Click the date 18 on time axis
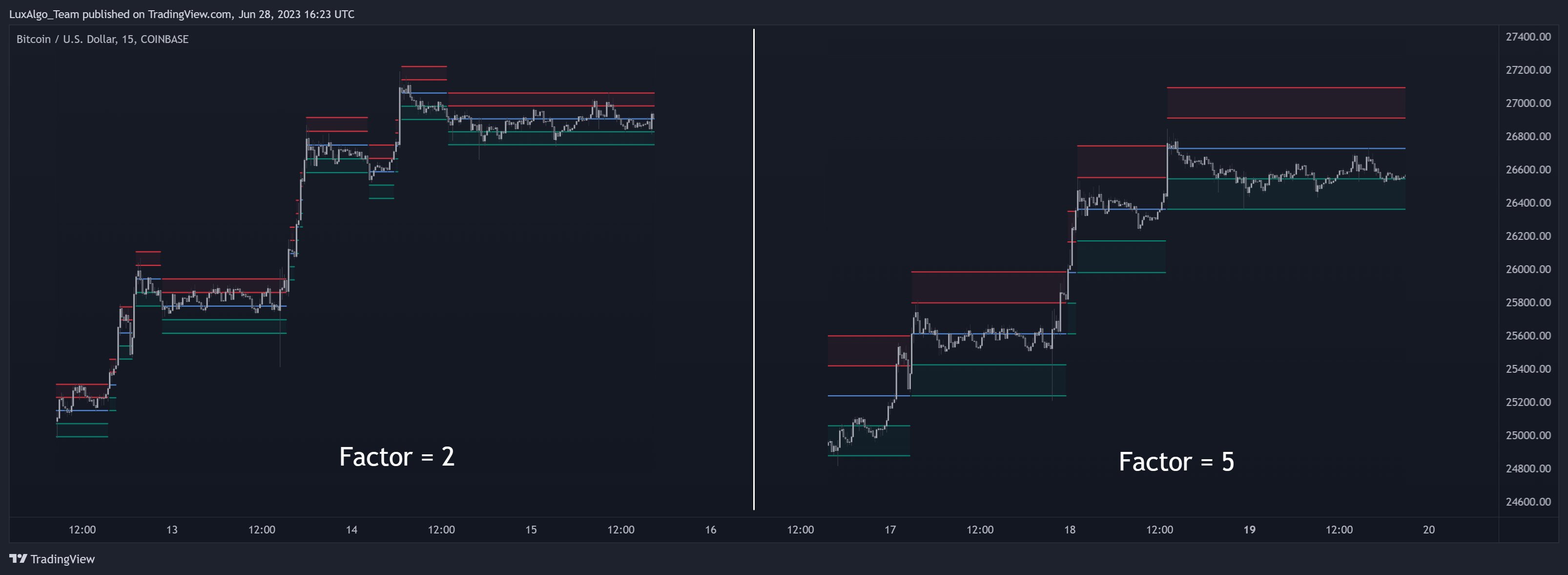The width and height of the screenshot is (1568, 575). pyautogui.click(x=1070, y=529)
